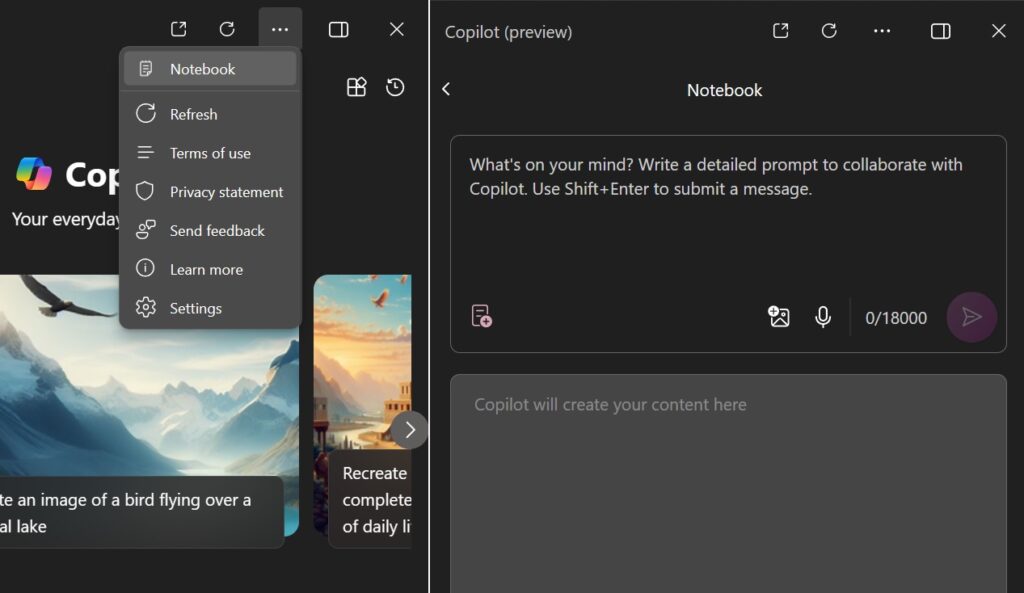This screenshot has height=593, width=1024.
Task: Click the carousel right arrow chevron
Action: pos(409,429)
